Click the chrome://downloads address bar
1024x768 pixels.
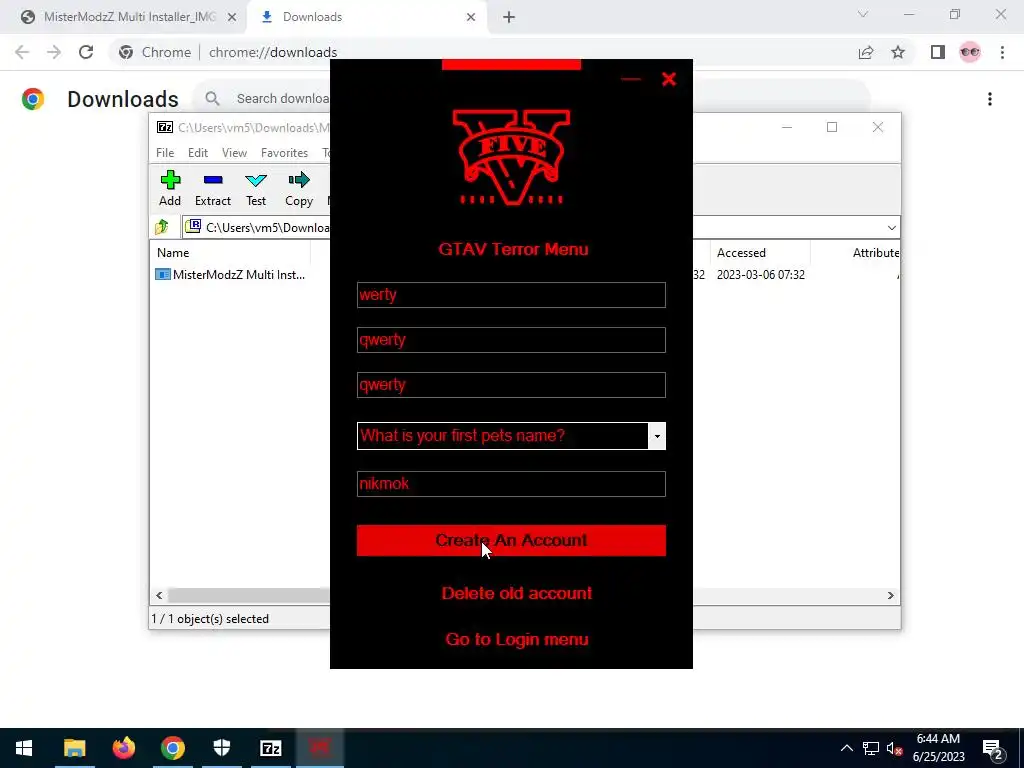[273, 52]
